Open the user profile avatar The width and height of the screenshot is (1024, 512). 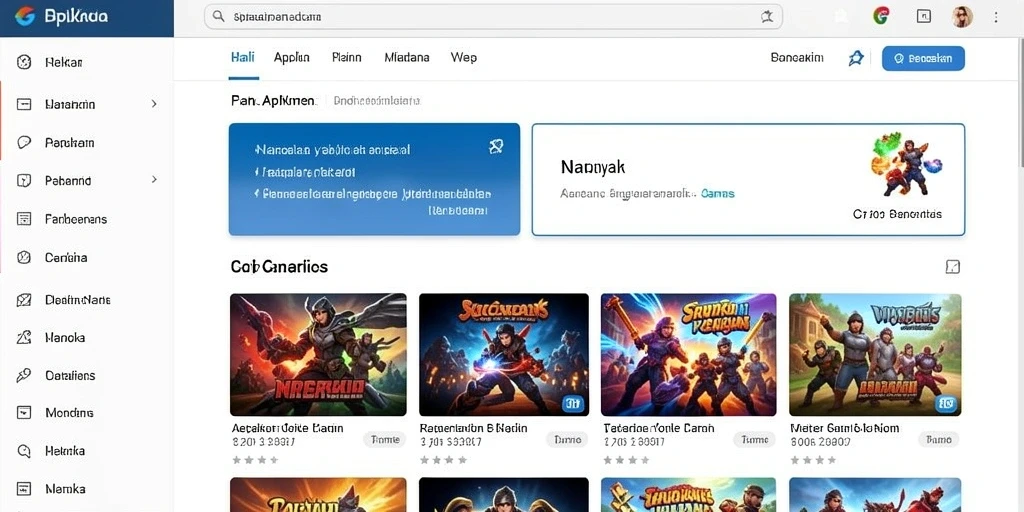pos(962,17)
